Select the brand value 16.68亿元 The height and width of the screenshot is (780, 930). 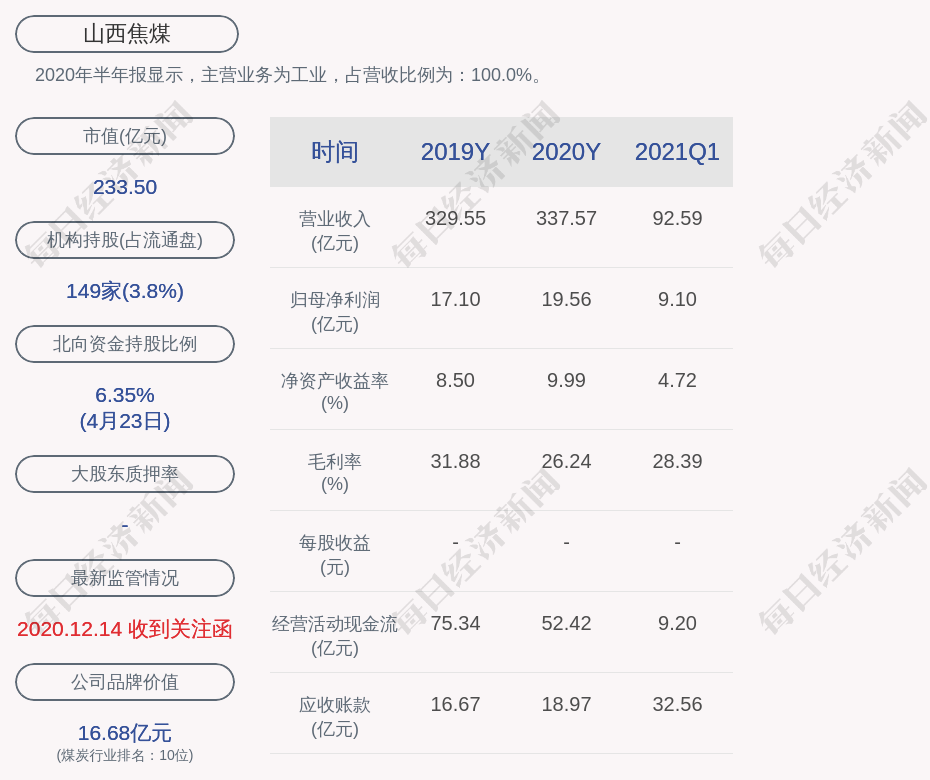(125, 733)
